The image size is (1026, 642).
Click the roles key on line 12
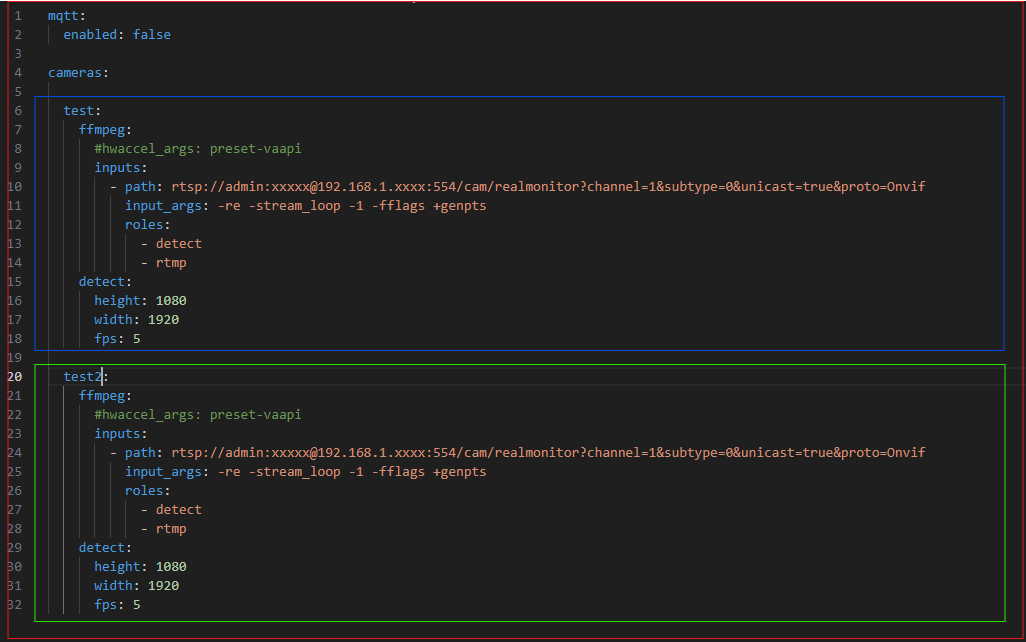tap(145, 225)
